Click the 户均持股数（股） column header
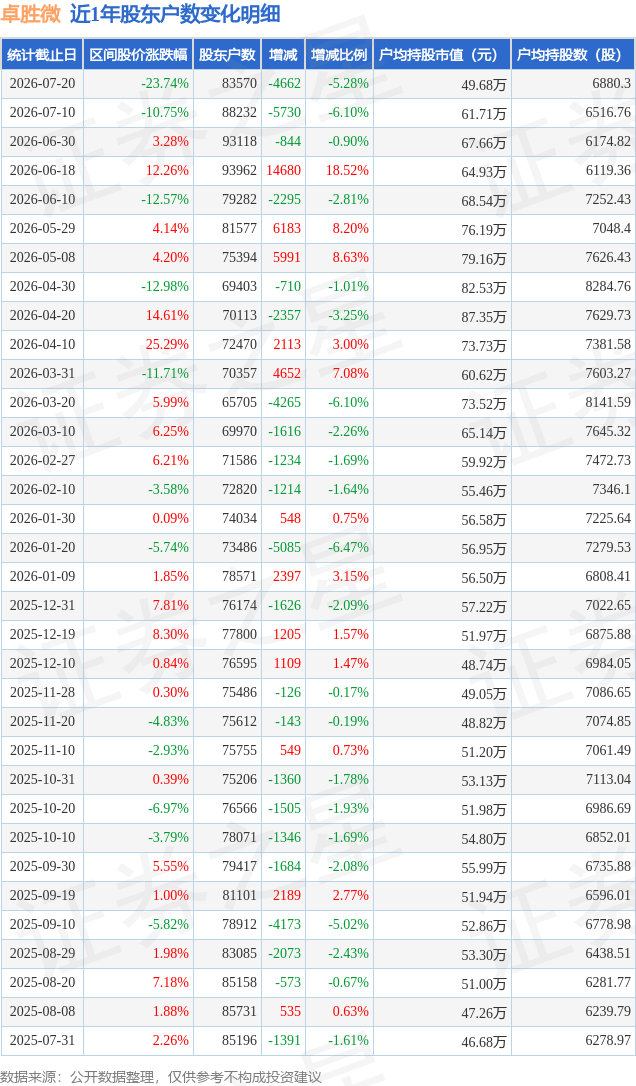This screenshot has width=636, height=1086. point(574,55)
